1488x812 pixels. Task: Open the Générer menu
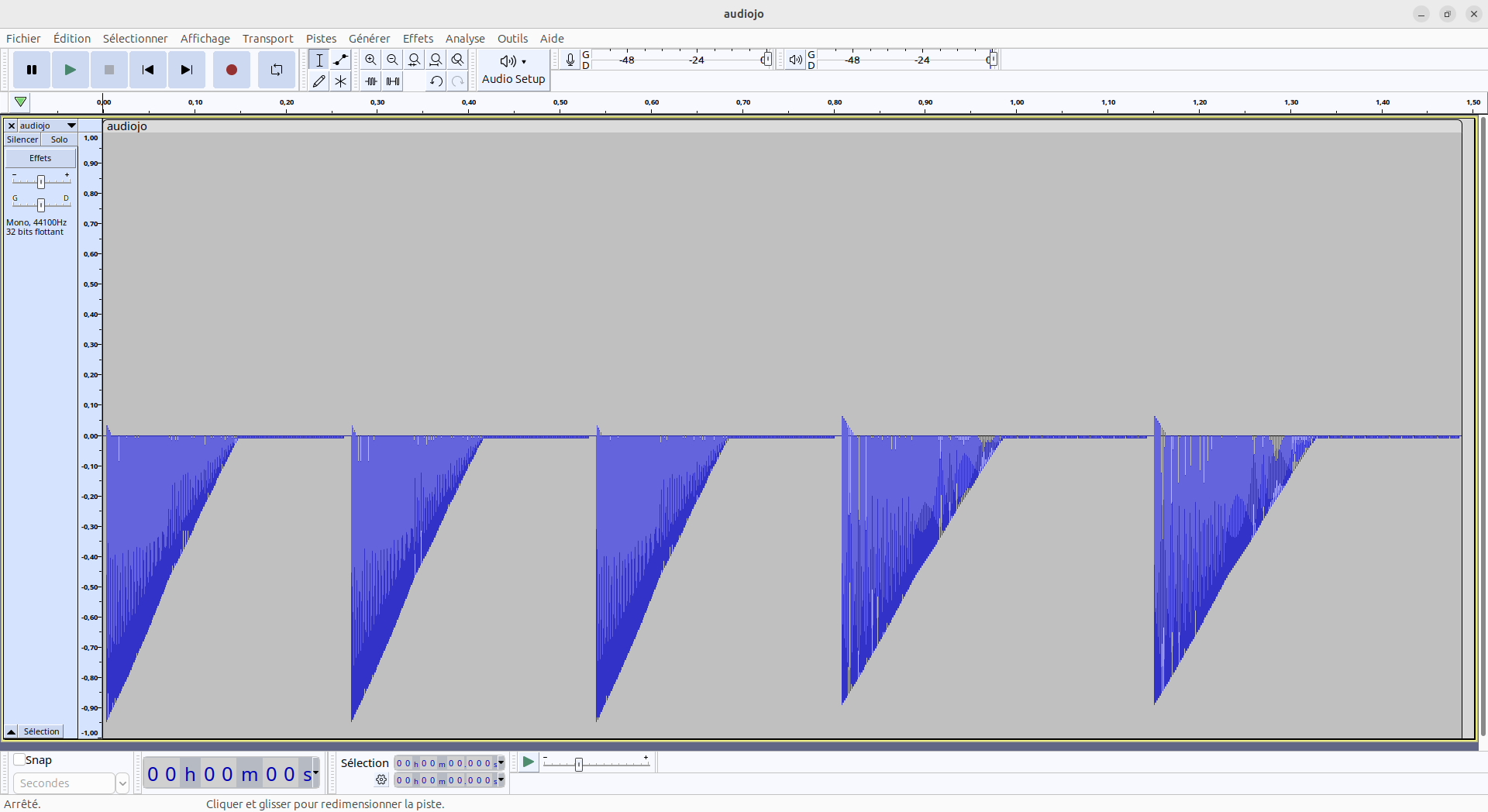[x=369, y=39]
